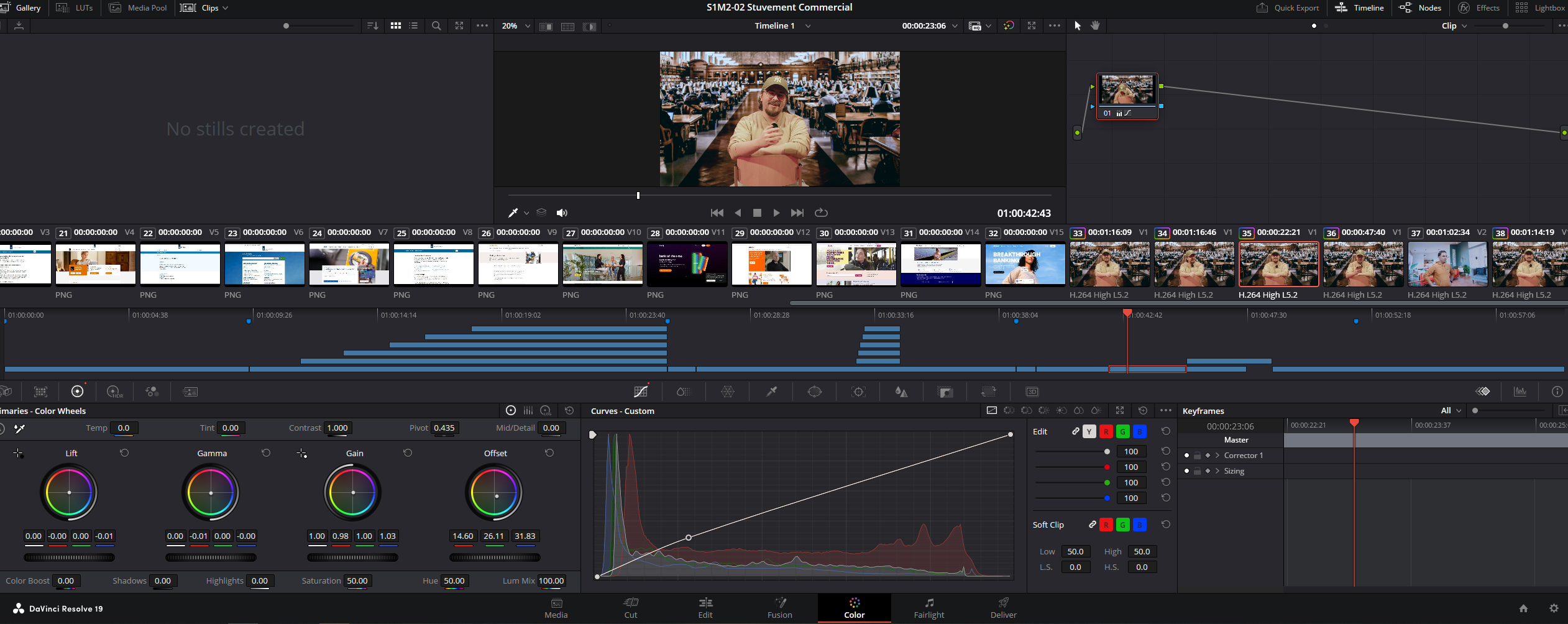1568x624 pixels.
Task: Reset the Lift color wheel
Action: 124,453
